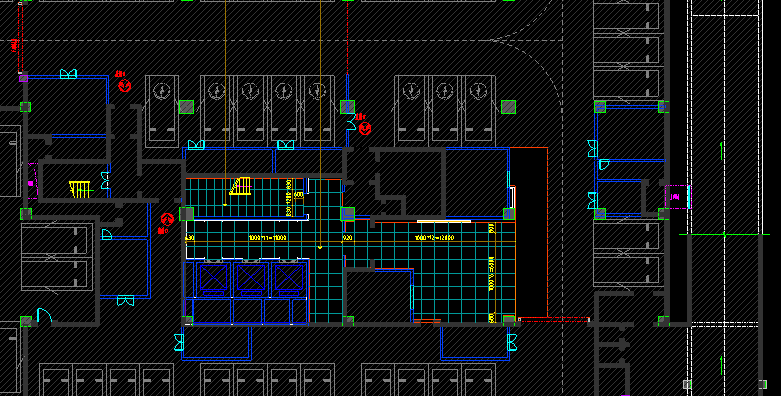The image size is (781, 396).
Task: Select the yellow staircase symbol in the tiled area
Action: (x=241, y=186)
